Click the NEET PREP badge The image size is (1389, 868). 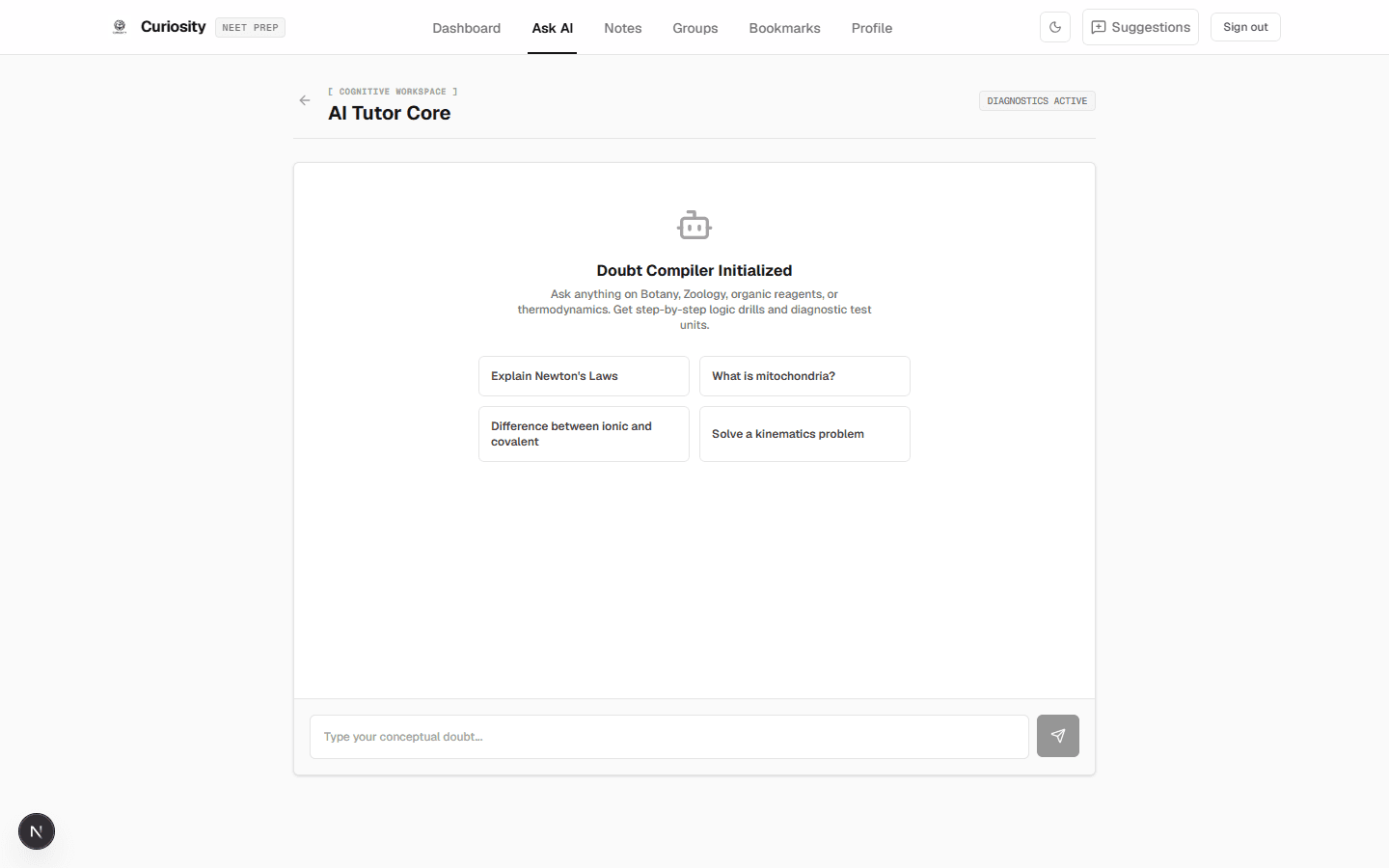[250, 28]
